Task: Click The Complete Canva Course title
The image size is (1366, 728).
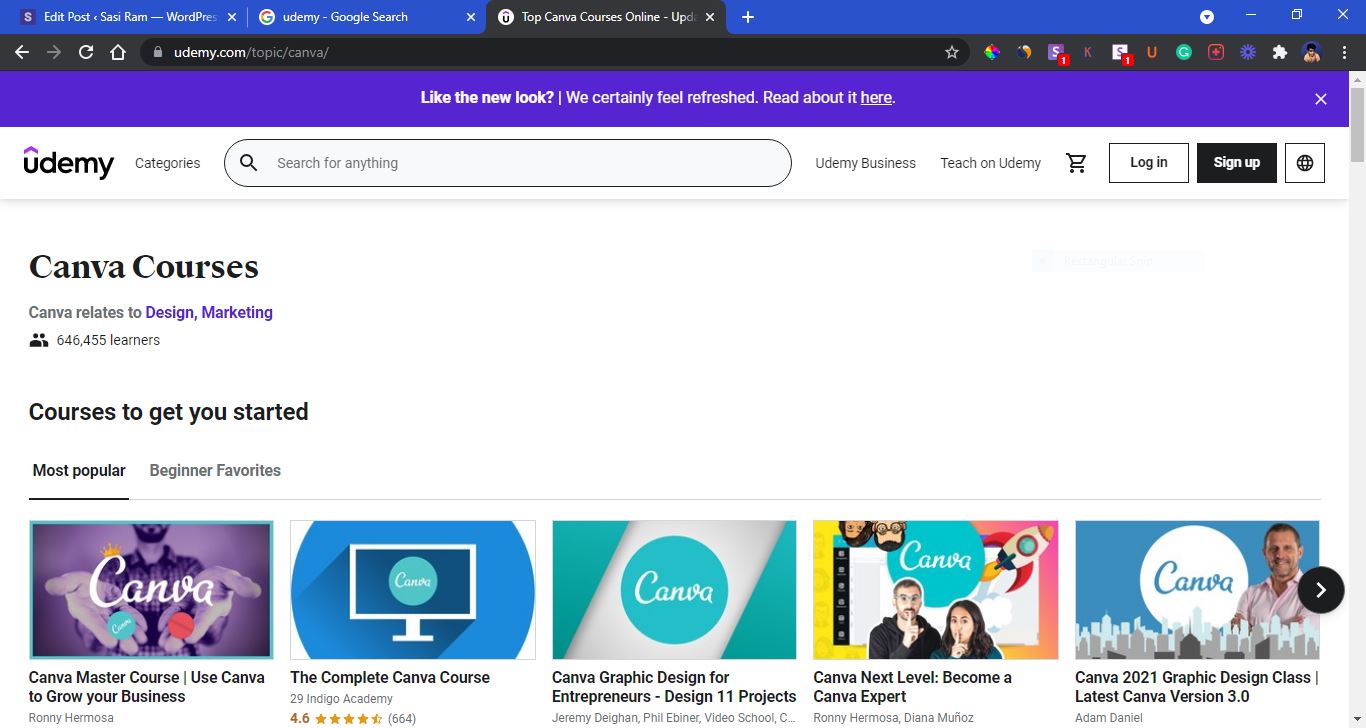Action: pos(390,677)
